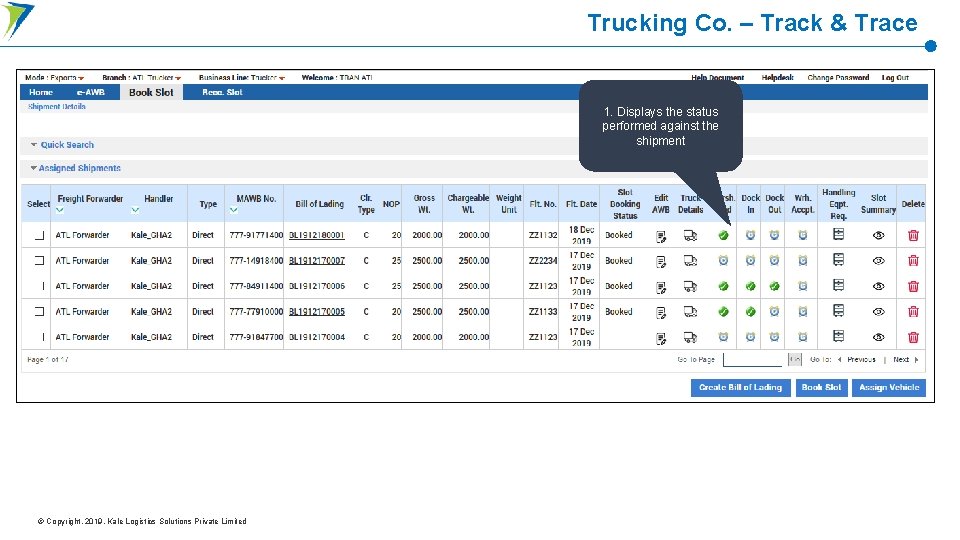Open Help Document menu link
960x540 pixels.
pyautogui.click(x=718, y=78)
